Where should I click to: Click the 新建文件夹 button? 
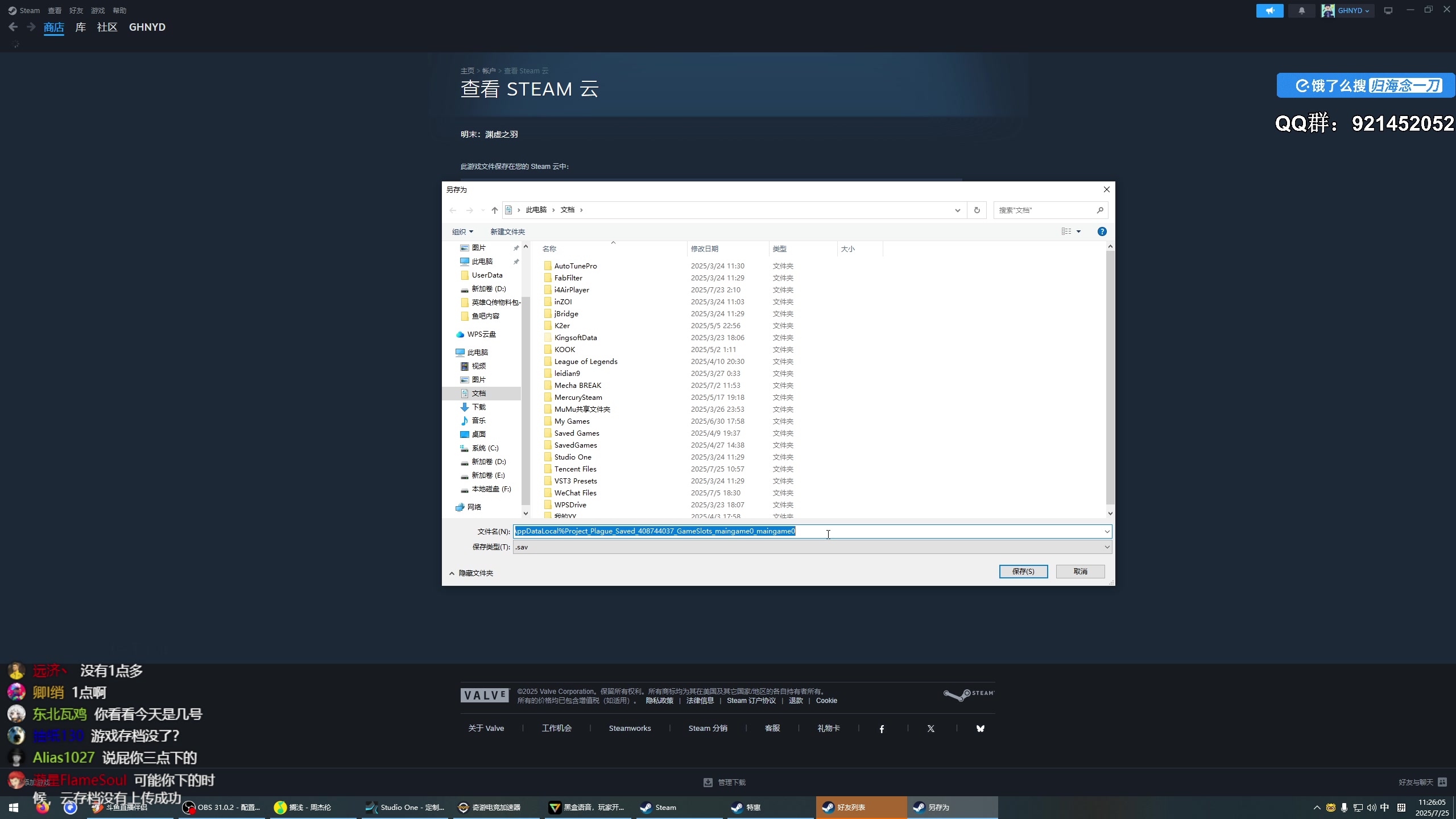coord(507,231)
